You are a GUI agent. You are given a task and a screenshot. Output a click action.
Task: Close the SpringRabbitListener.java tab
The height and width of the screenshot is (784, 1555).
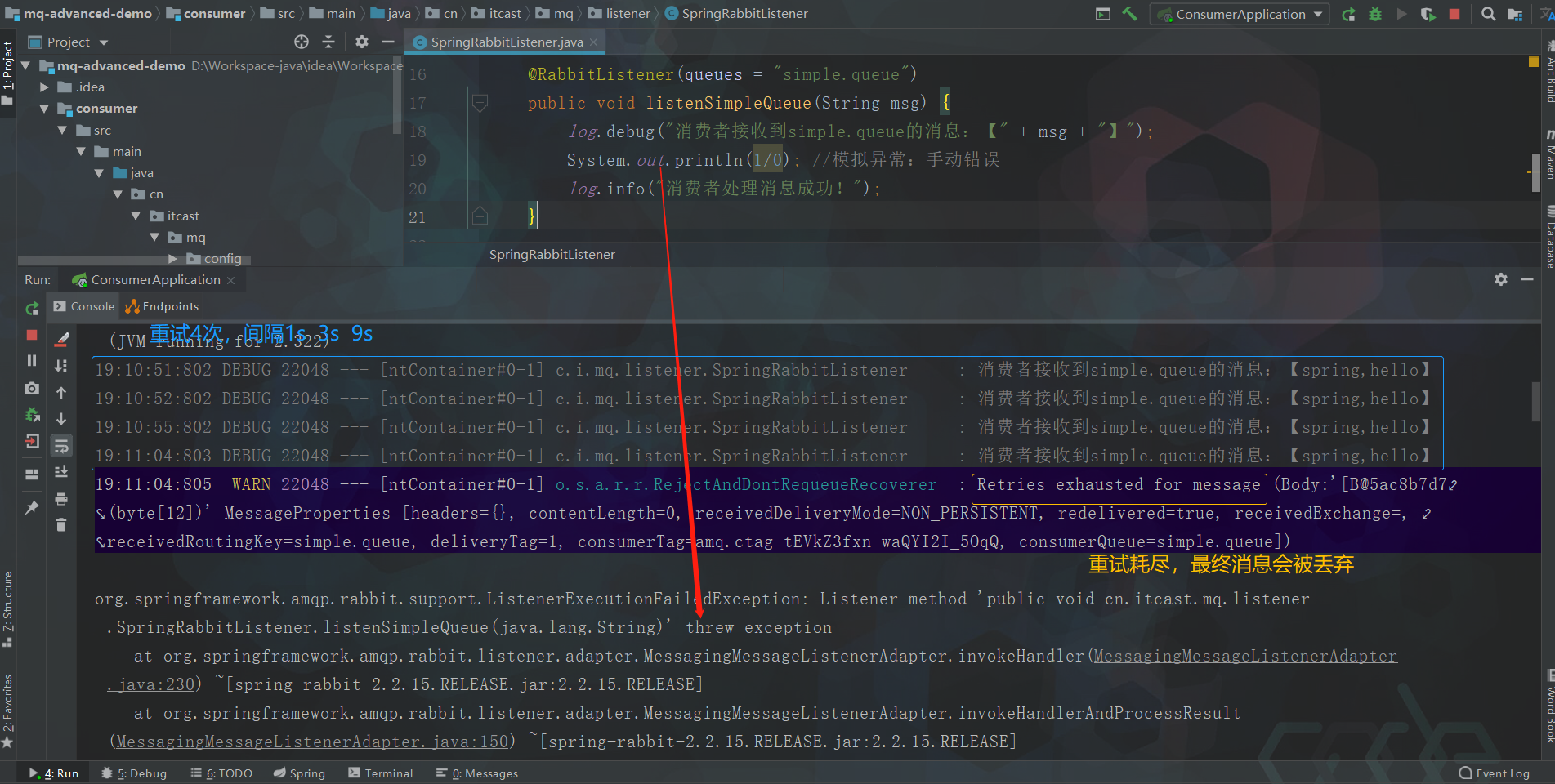click(x=594, y=42)
